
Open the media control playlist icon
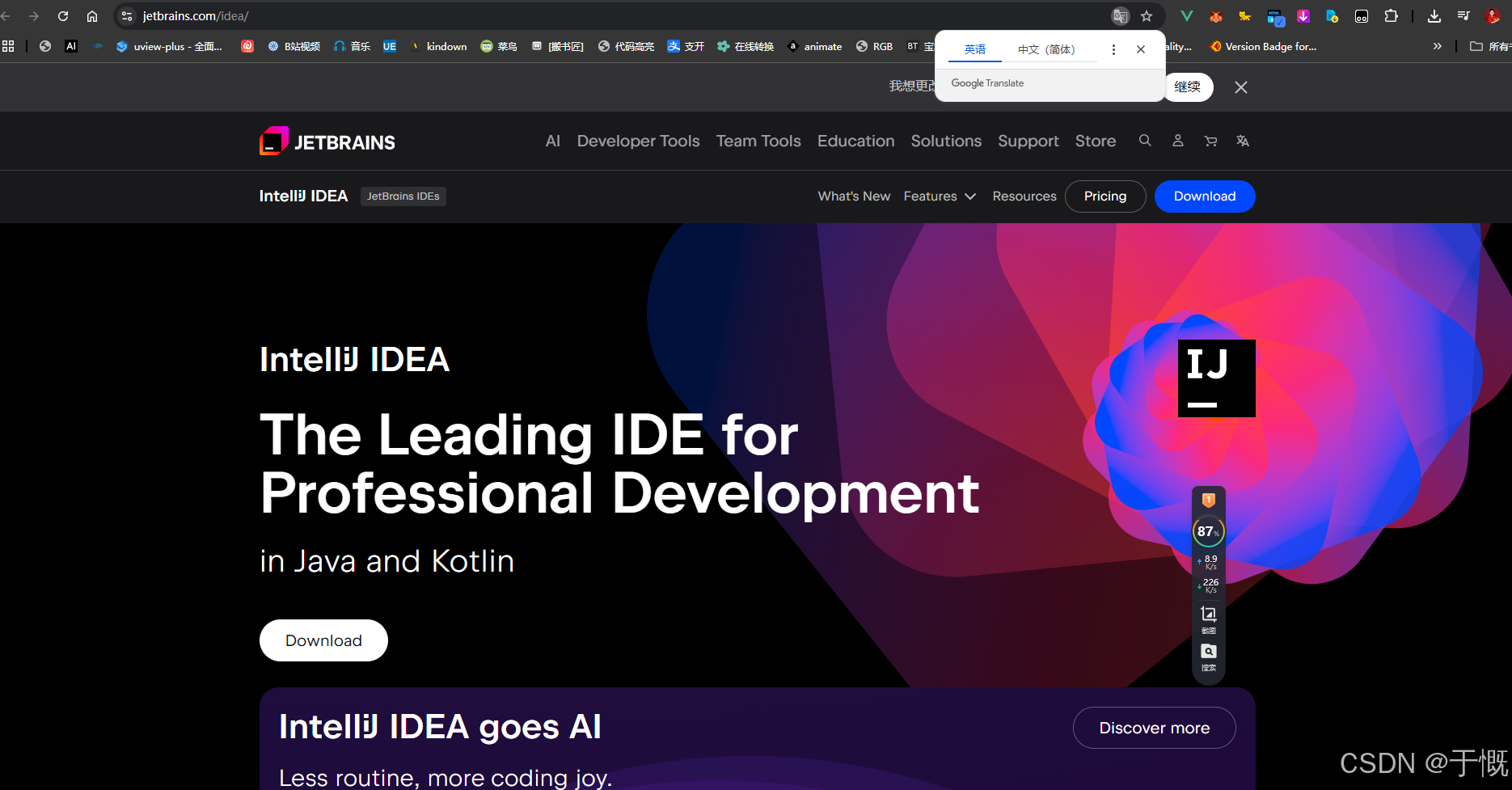[1463, 16]
